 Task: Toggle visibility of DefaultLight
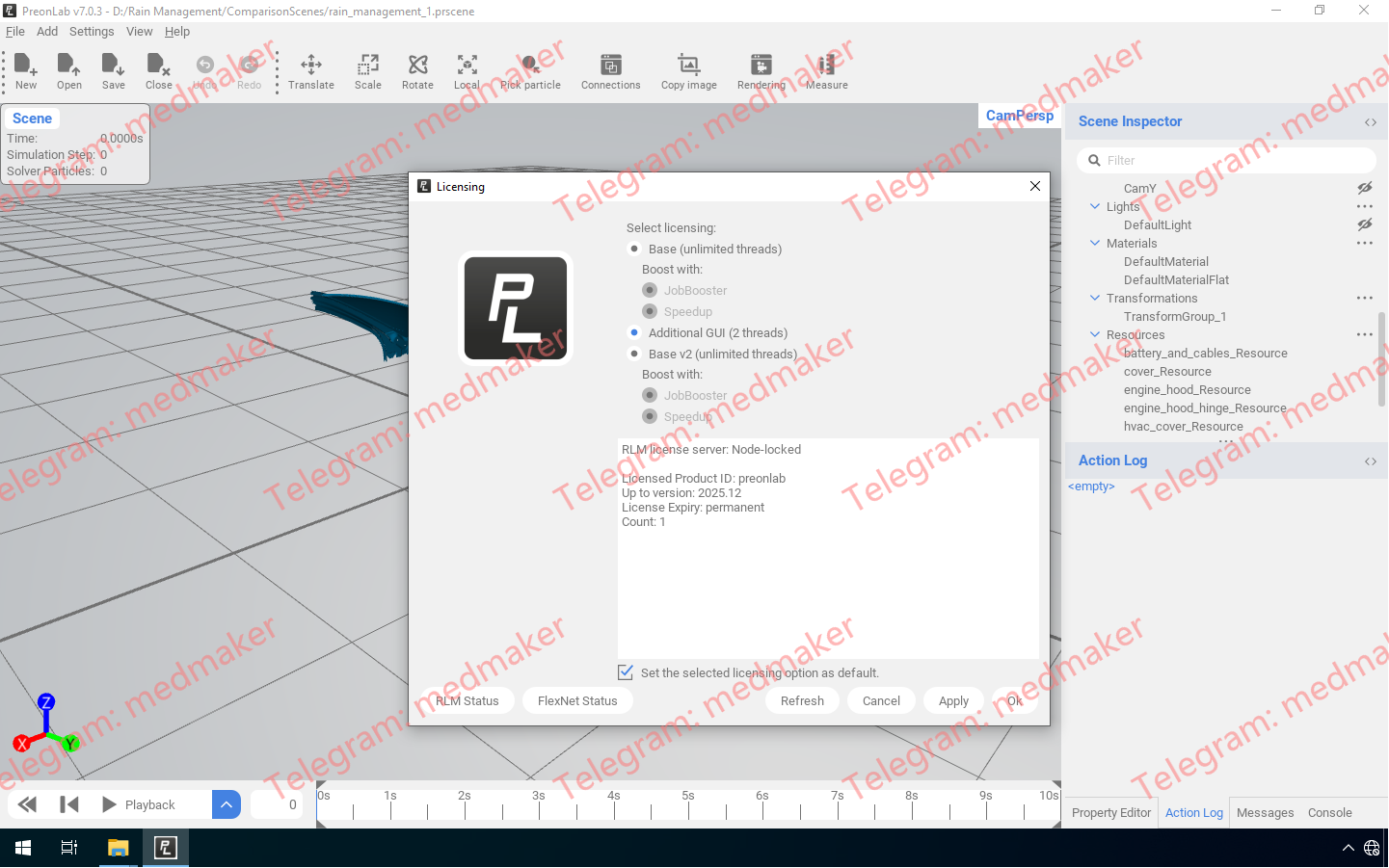coord(1364,224)
